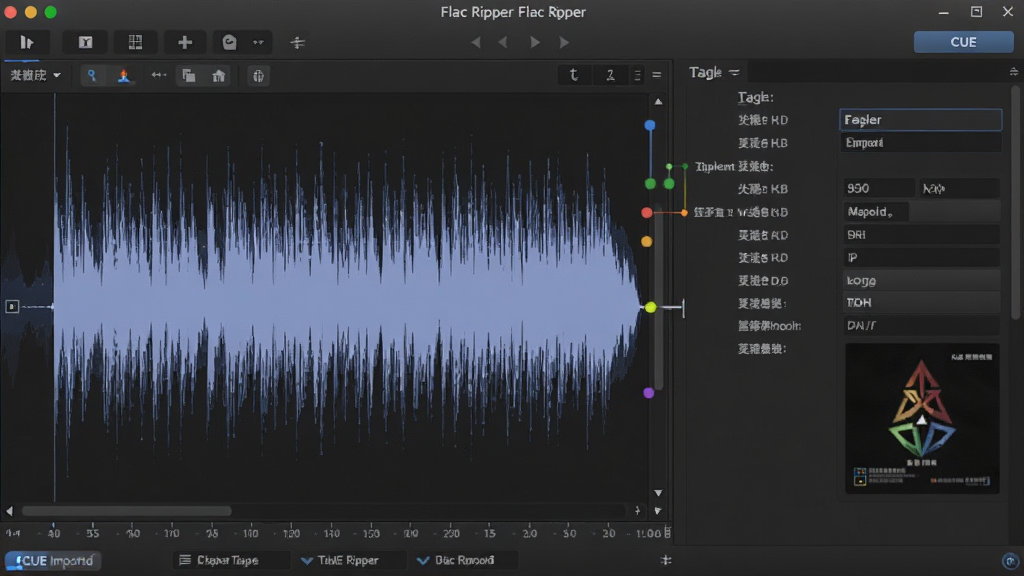Open the album cover art thumbnail
The width and height of the screenshot is (1024, 576).
922,418
